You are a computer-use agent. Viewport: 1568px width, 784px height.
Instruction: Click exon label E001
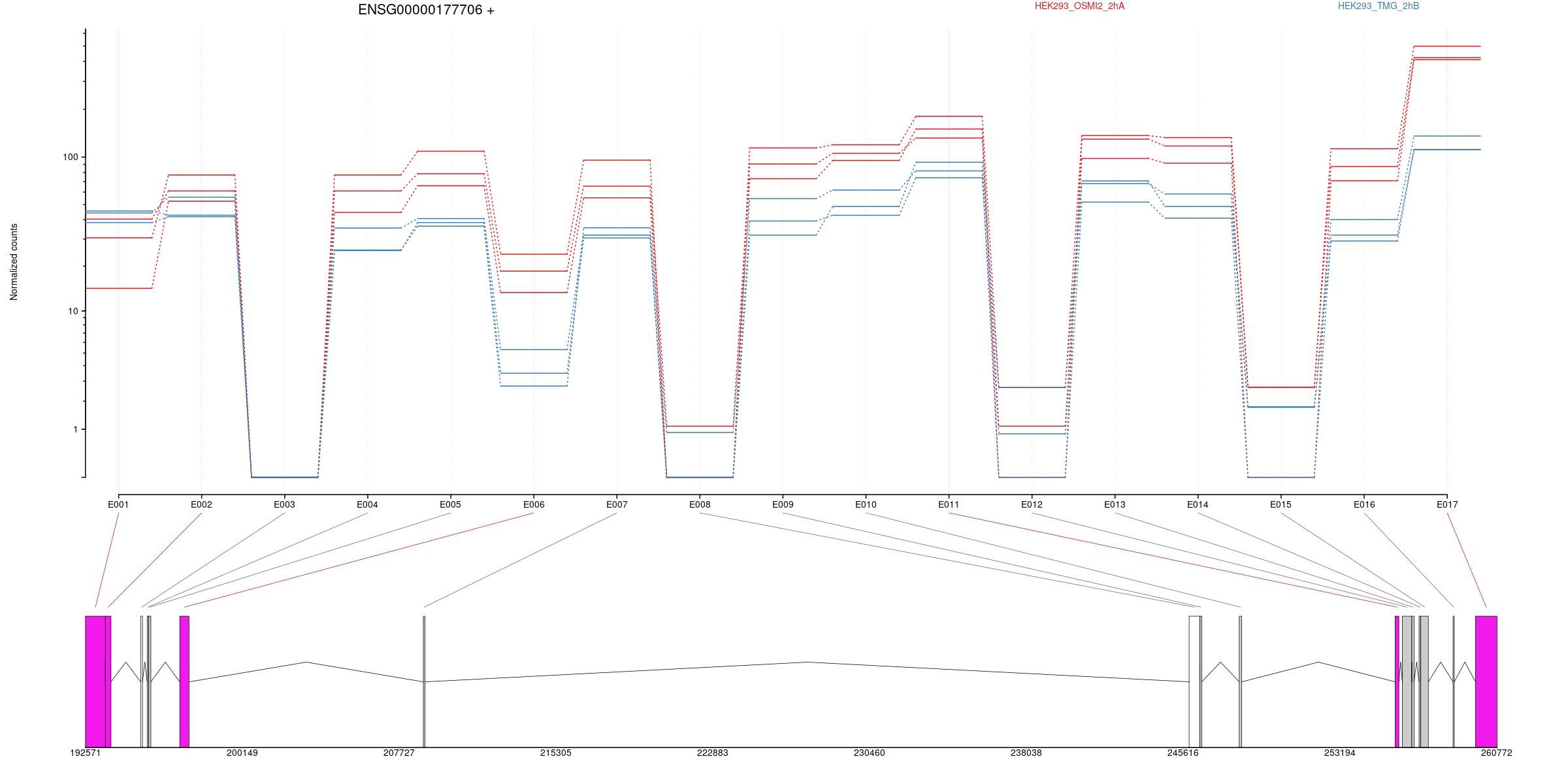click(118, 504)
